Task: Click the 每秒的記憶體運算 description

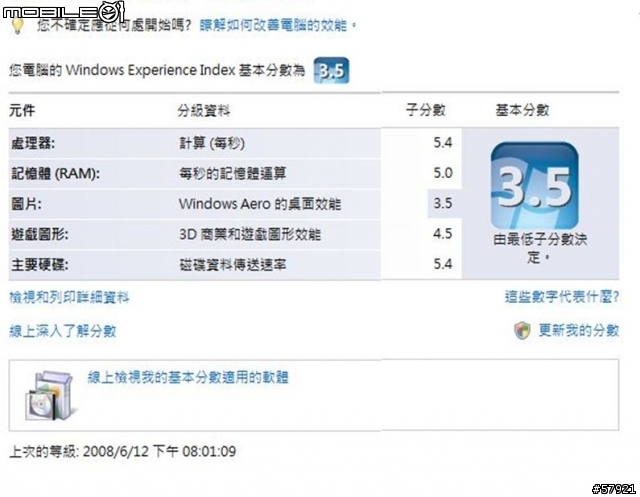Action: coord(233,174)
